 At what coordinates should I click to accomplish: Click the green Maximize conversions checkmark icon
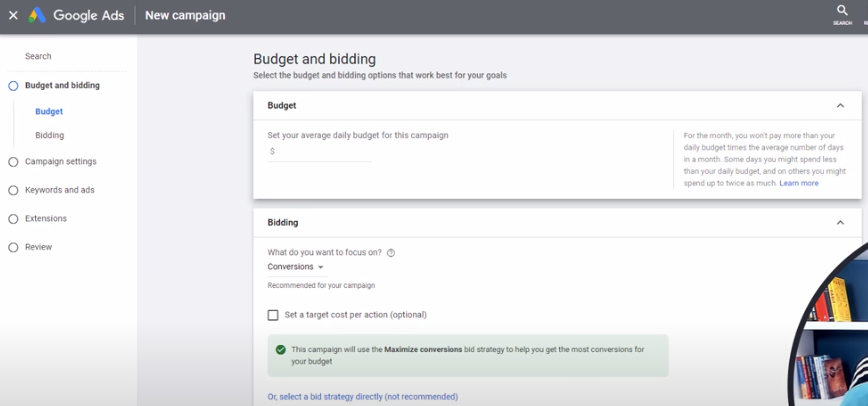click(281, 349)
